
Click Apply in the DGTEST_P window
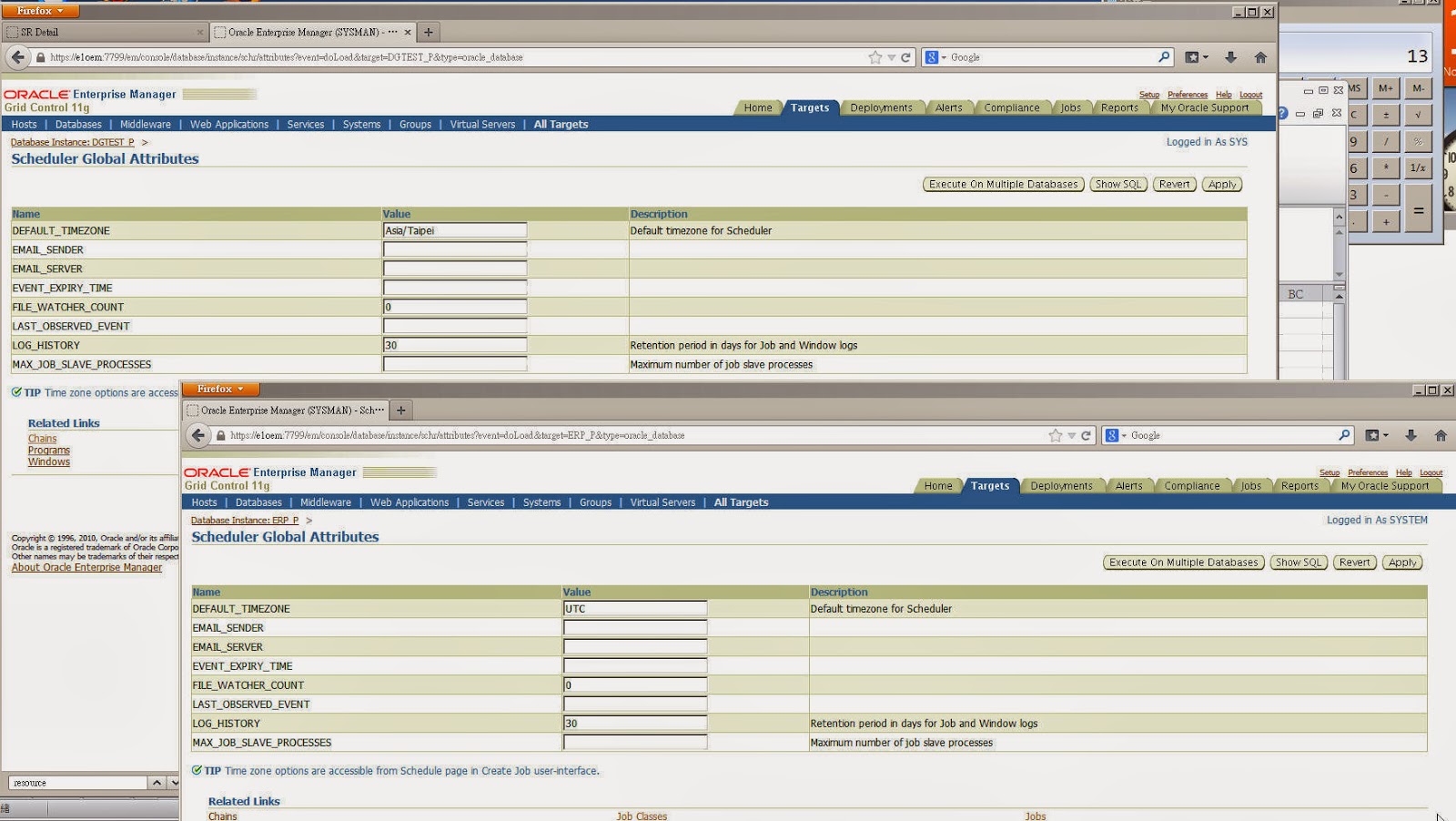pos(1222,184)
